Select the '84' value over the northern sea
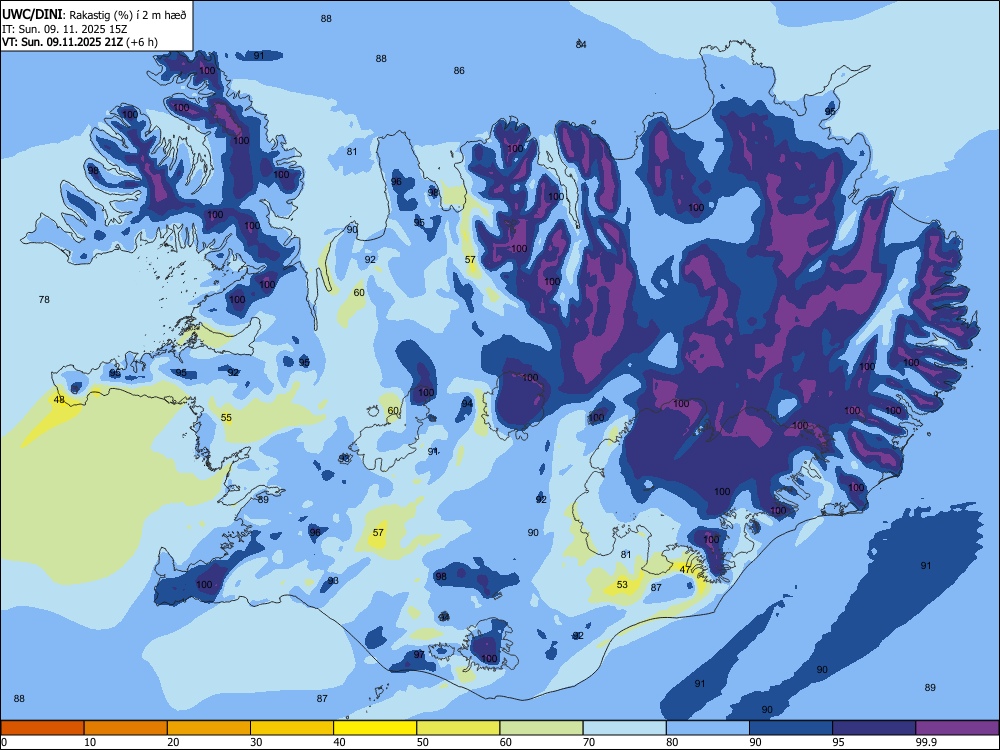 [x=581, y=45]
